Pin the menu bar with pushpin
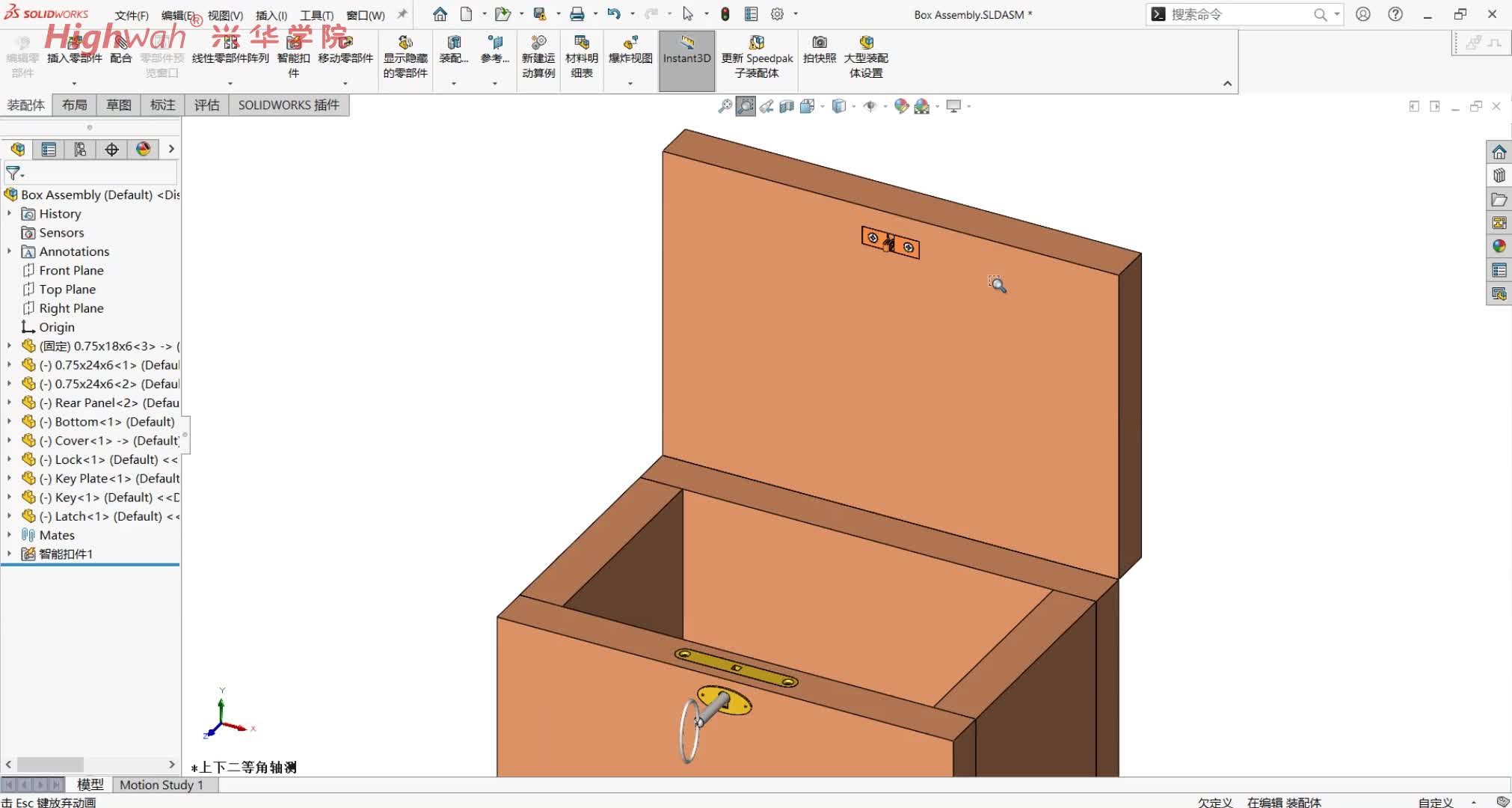Viewport: 1512px width, 808px height. pyautogui.click(x=402, y=14)
